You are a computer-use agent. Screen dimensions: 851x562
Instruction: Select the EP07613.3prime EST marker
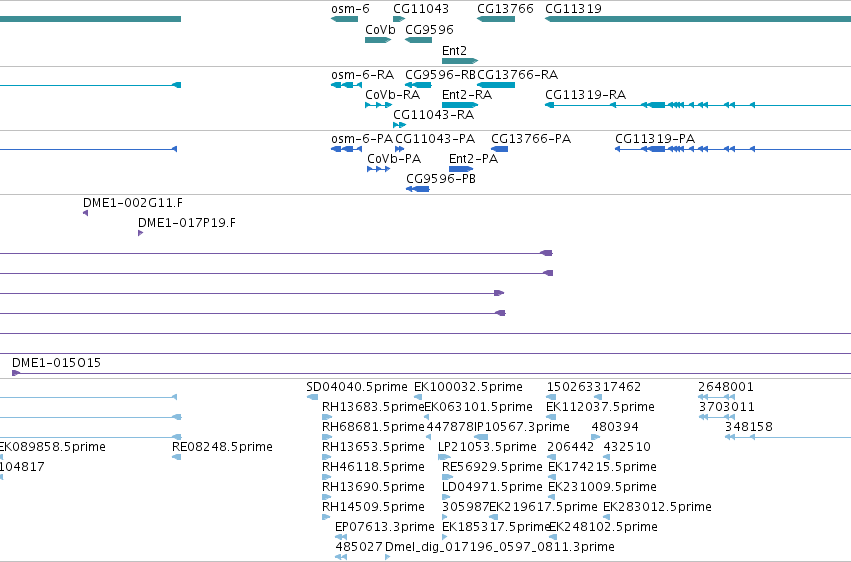click(341, 537)
